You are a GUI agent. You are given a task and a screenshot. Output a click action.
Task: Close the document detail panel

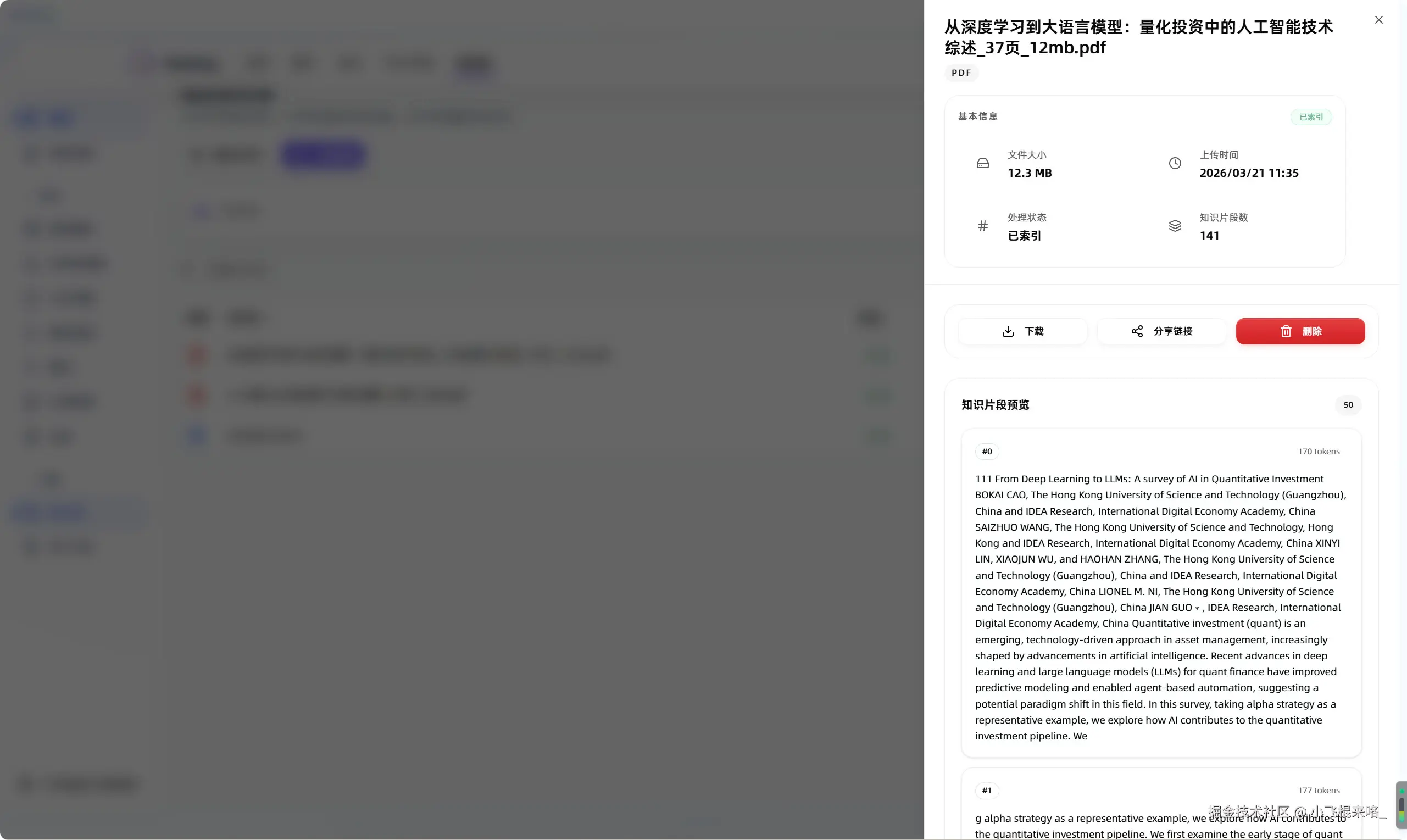point(1378,20)
